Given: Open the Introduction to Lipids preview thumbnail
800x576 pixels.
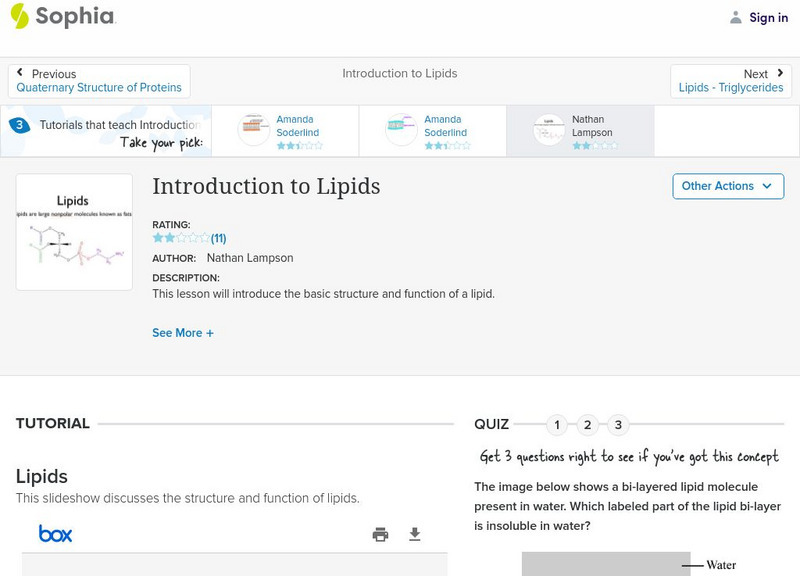Looking at the screenshot, I should tap(74, 231).
